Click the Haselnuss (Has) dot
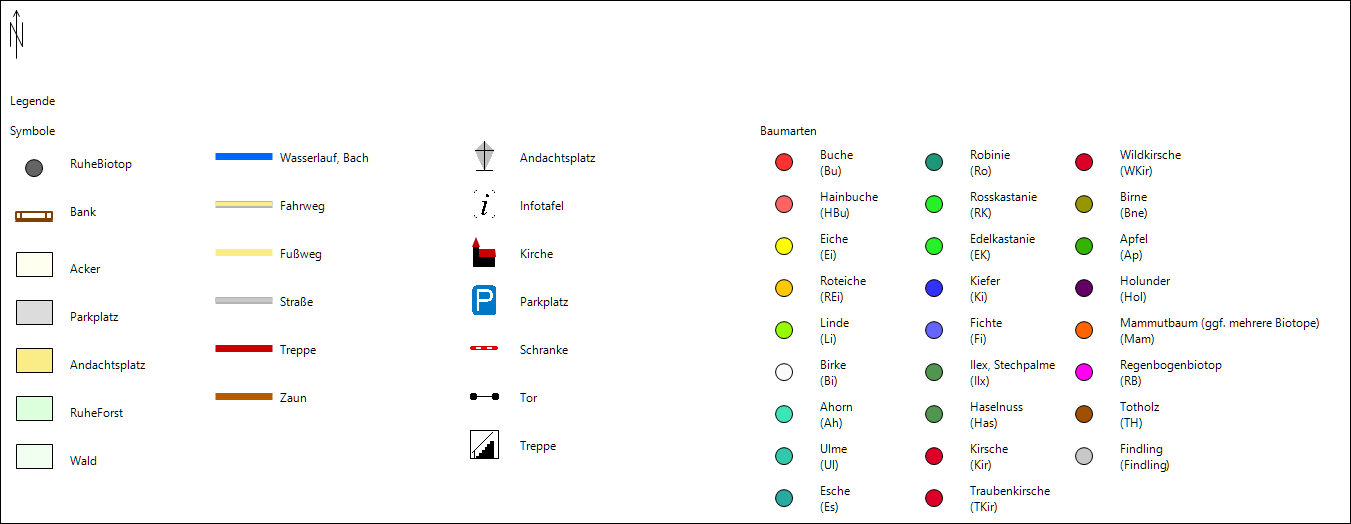The height and width of the screenshot is (524, 1351). tap(934, 414)
